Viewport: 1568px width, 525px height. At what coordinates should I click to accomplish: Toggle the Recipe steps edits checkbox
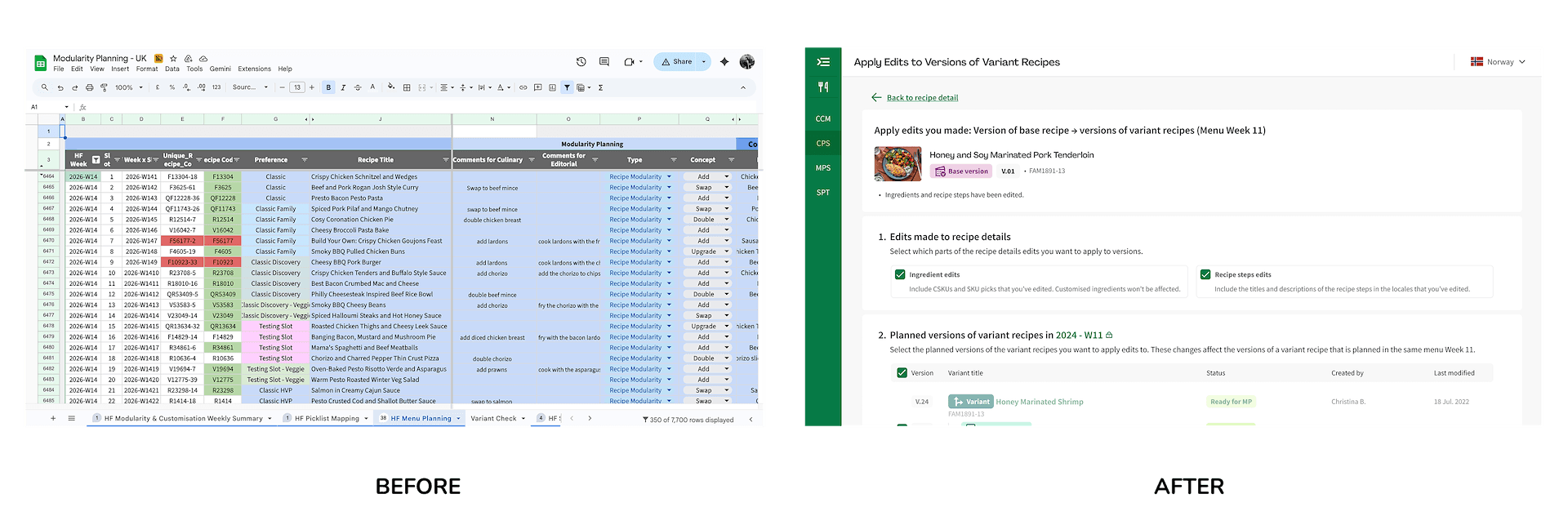[1205, 275]
